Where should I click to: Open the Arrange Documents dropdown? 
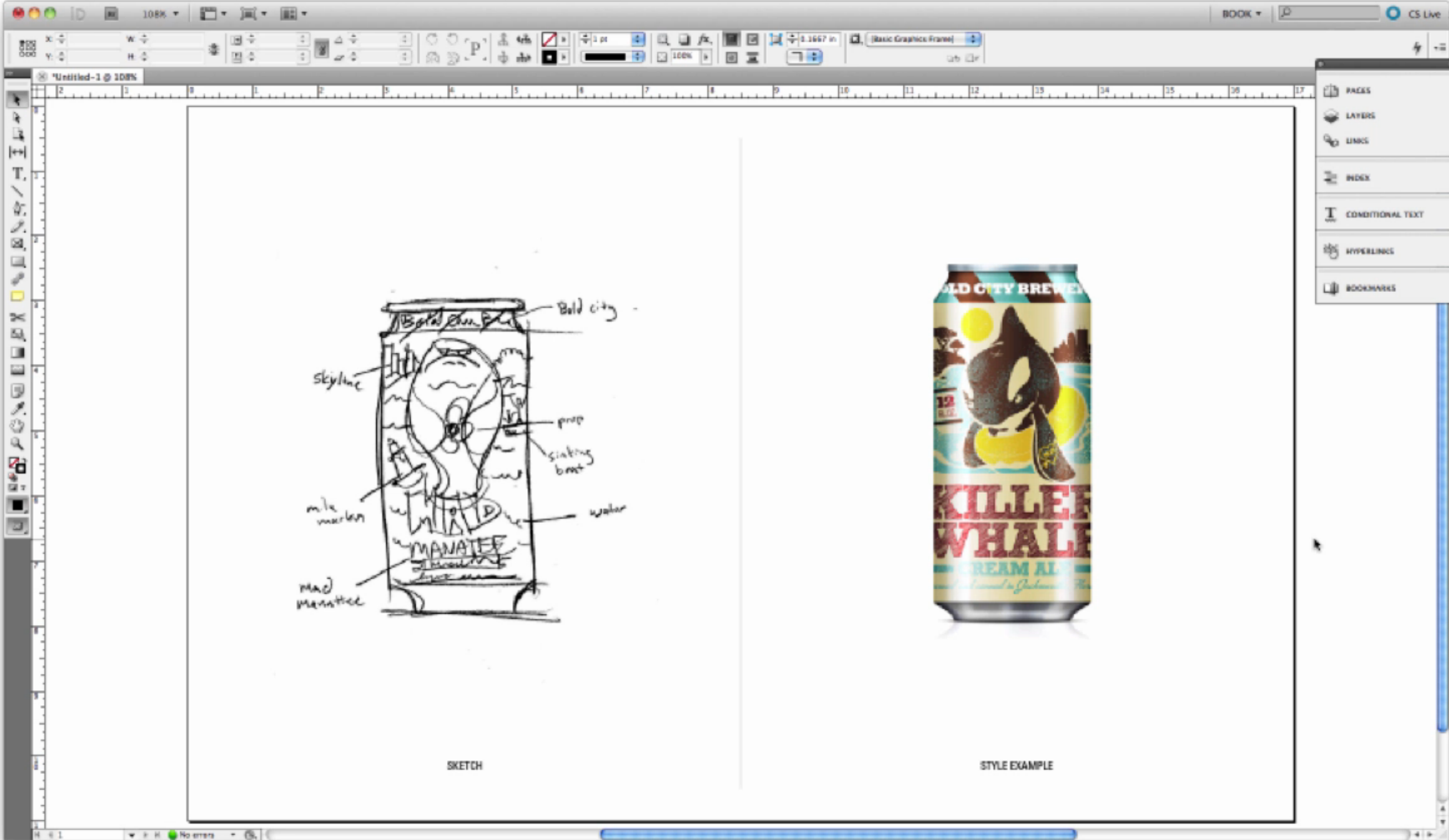[293, 13]
